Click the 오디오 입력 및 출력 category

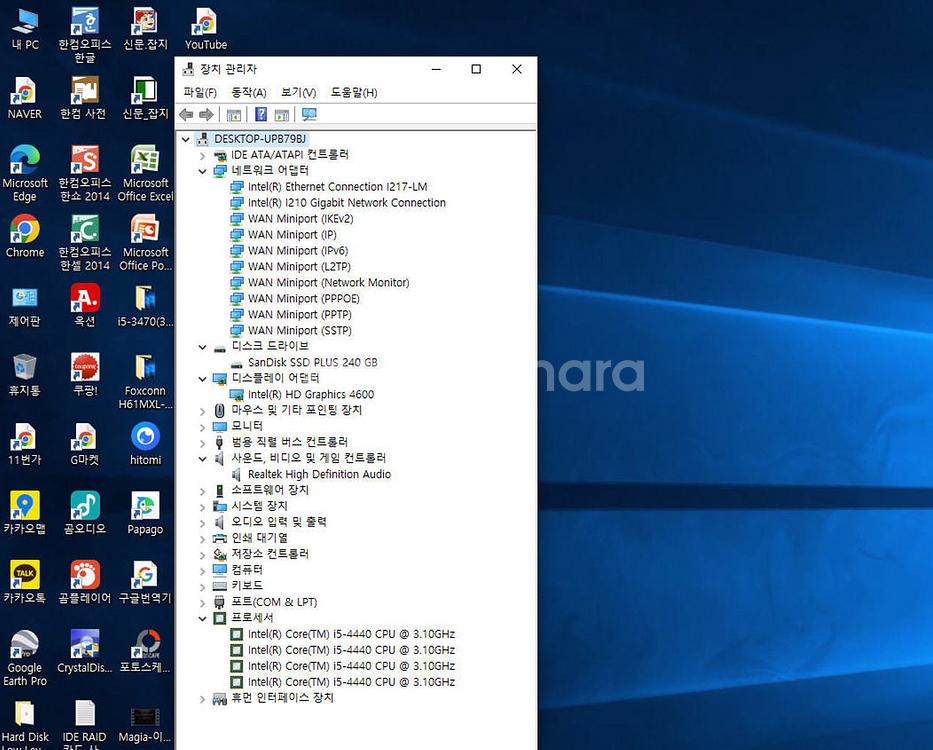click(278, 522)
